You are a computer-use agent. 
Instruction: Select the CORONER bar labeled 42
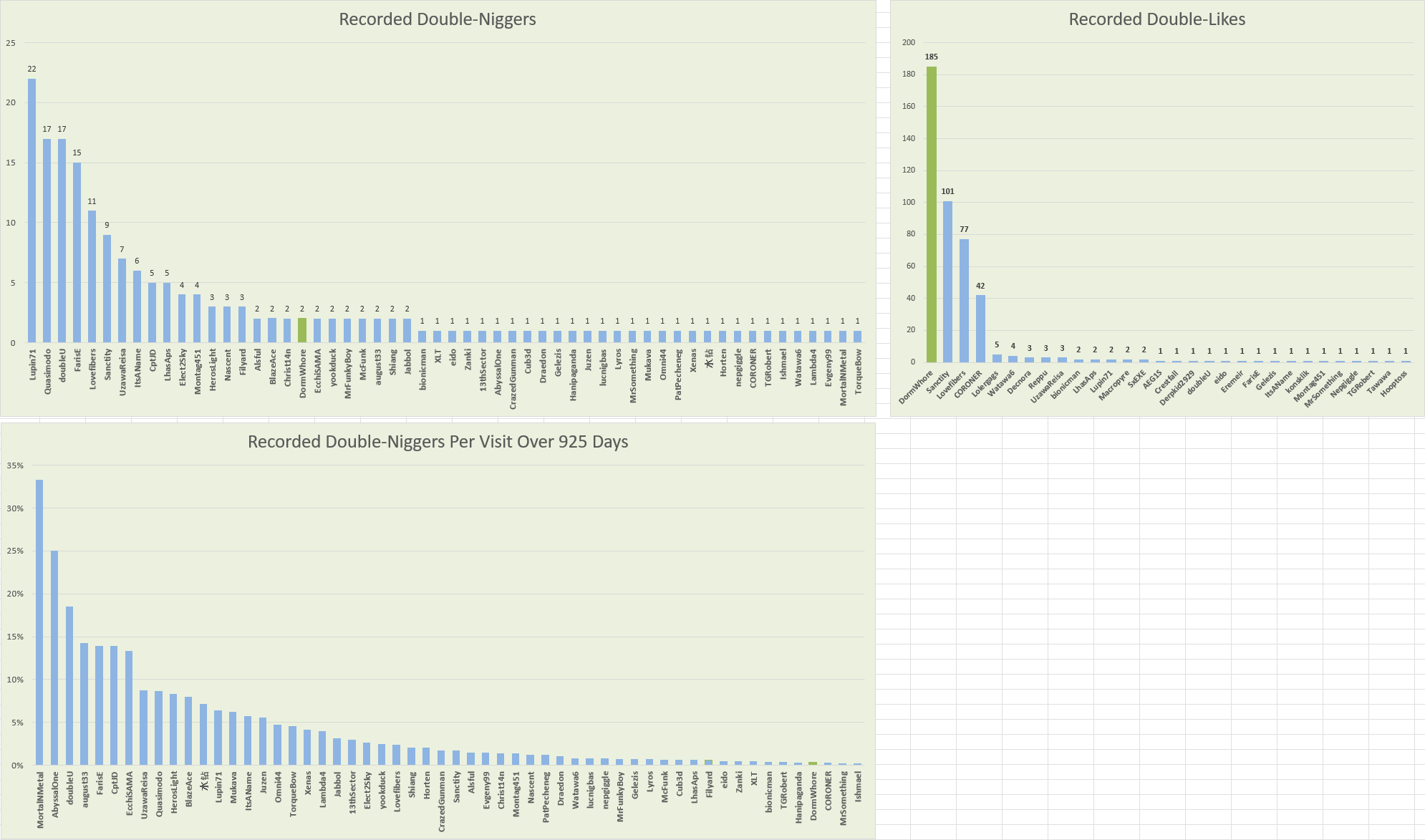coord(980,328)
